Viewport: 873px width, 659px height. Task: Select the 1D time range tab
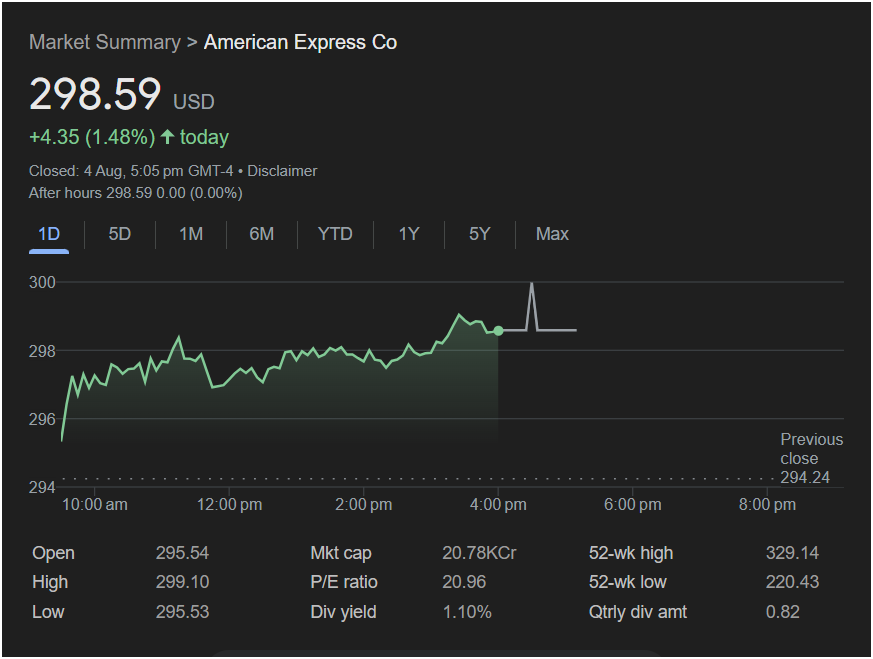point(49,234)
